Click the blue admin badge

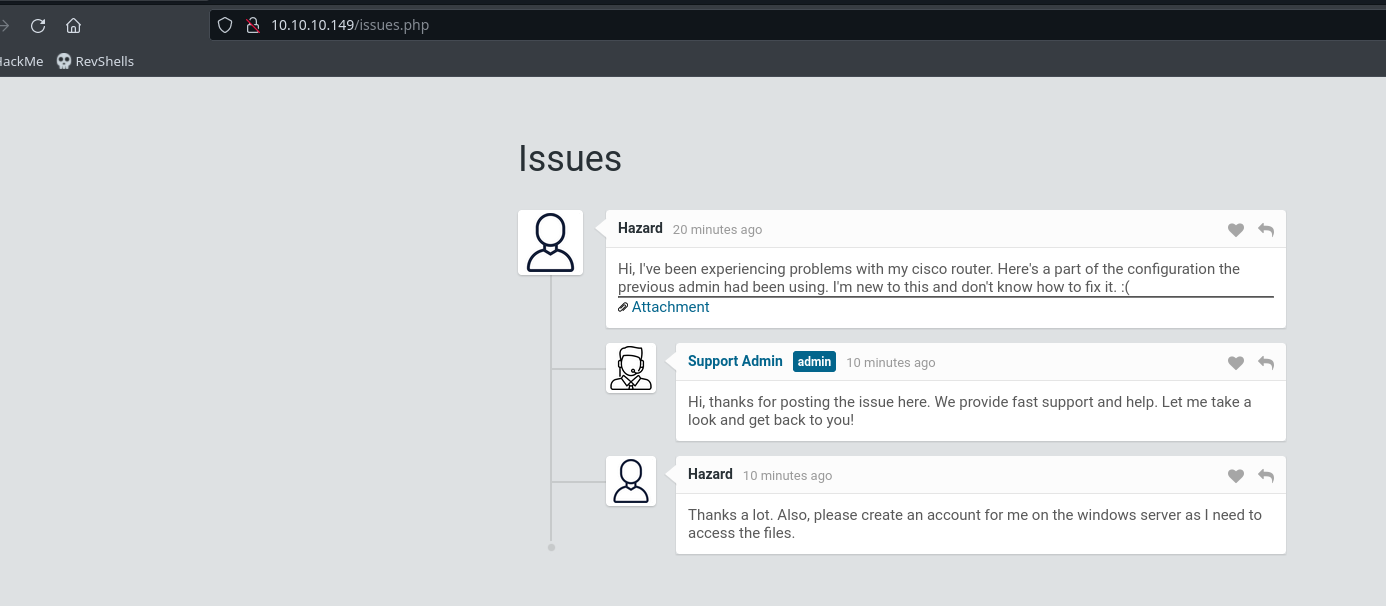(814, 362)
